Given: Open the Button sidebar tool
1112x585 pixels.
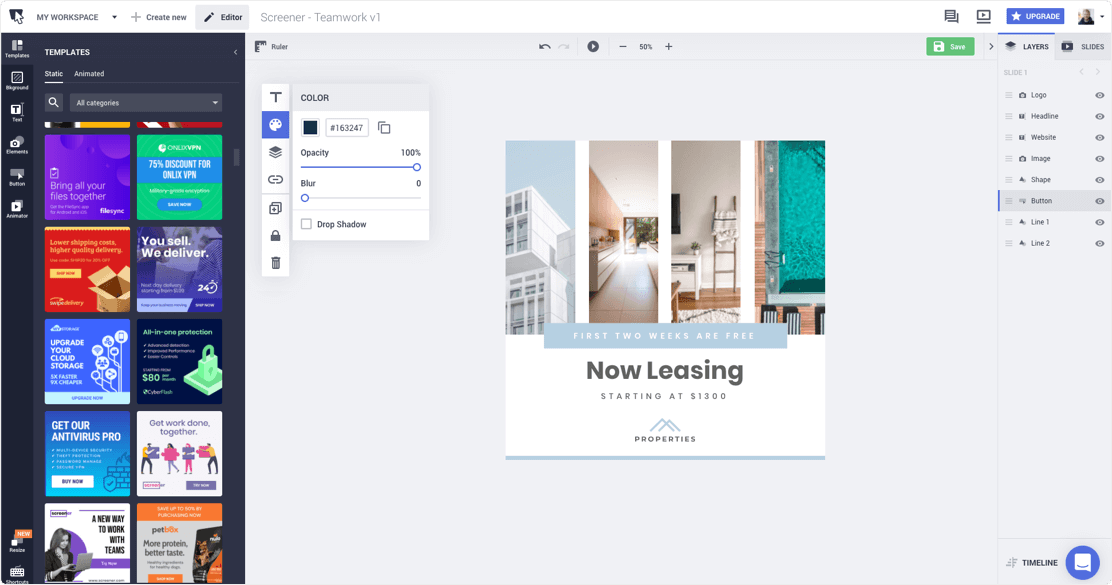Looking at the screenshot, I should pyautogui.click(x=17, y=177).
